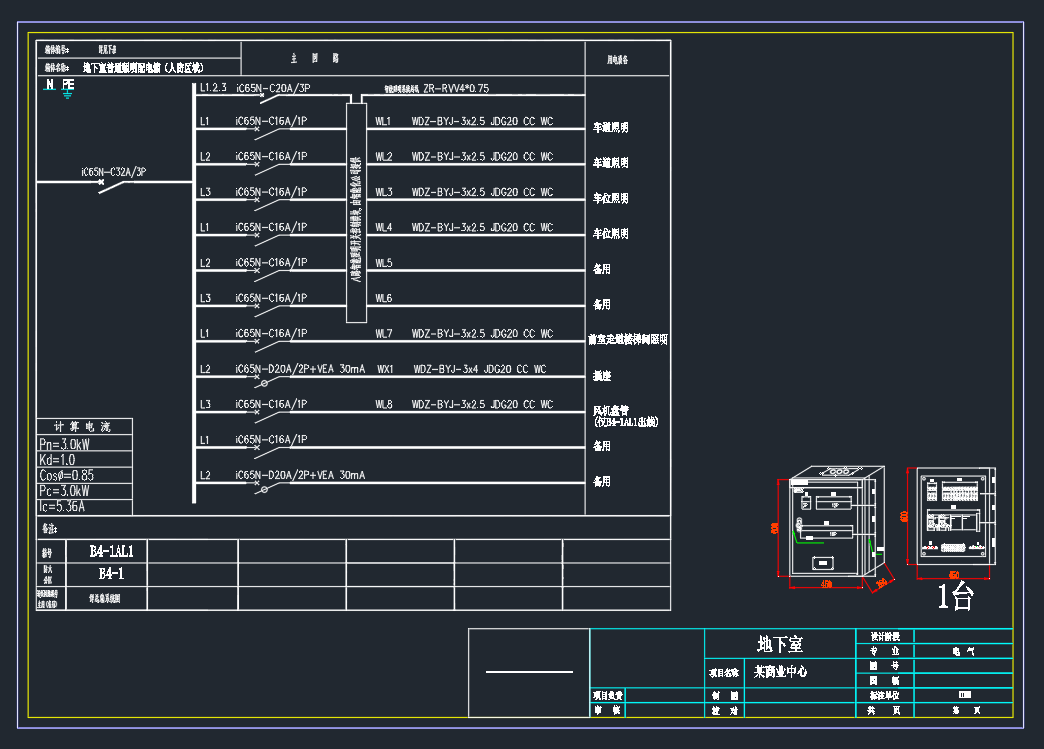Click the WL4 circuit label
1044x749 pixels.
point(383,227)
